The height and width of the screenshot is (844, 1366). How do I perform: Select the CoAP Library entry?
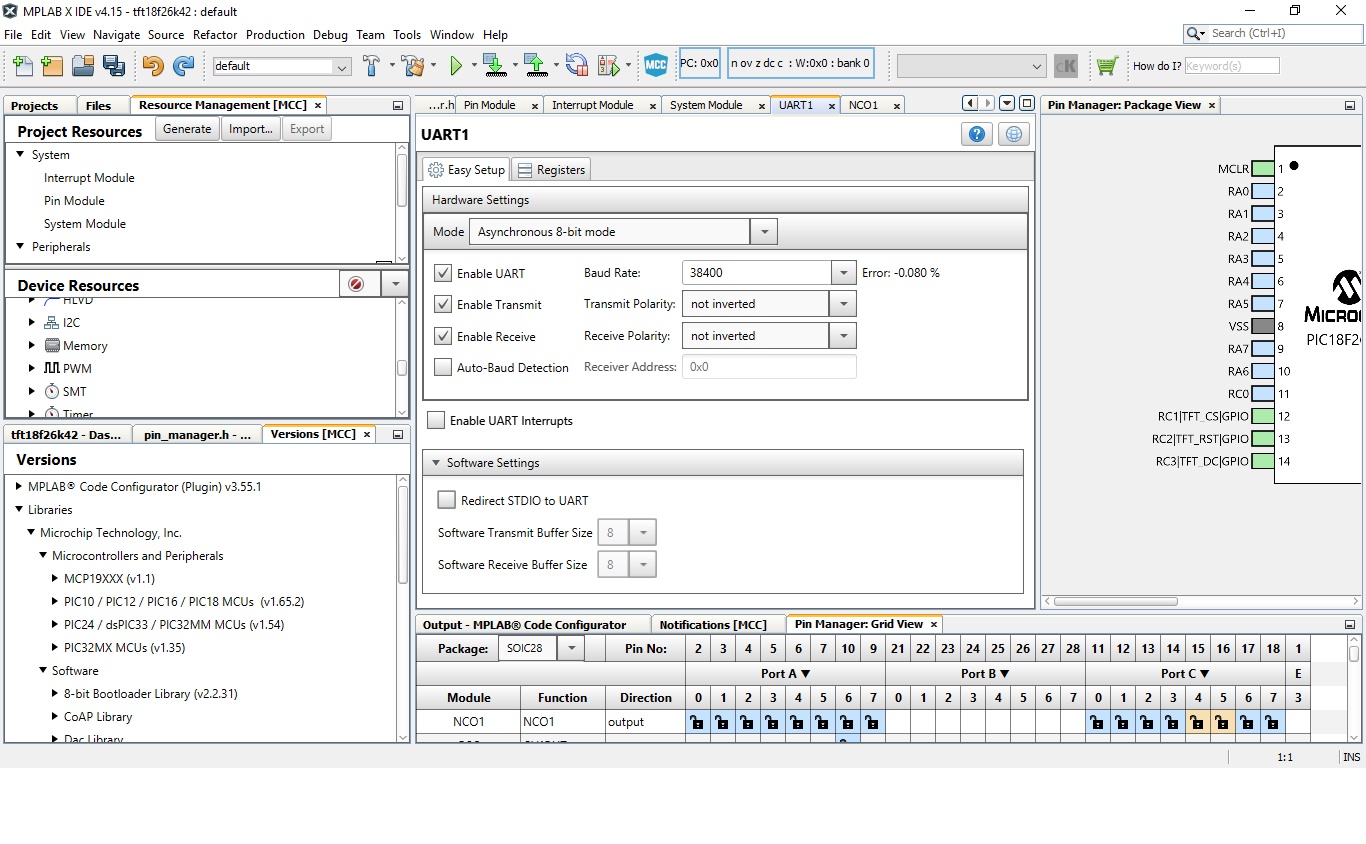coord(98,717)
